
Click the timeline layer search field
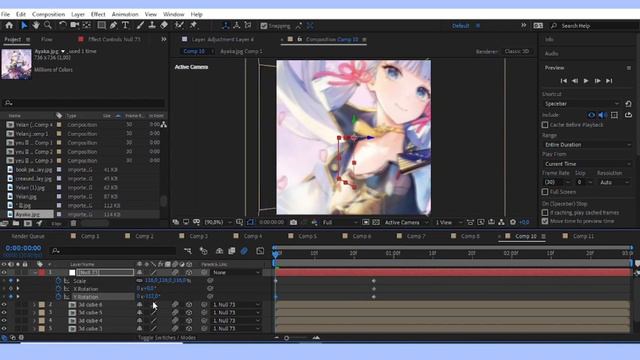pyautogui.click(x=113, y=251)
